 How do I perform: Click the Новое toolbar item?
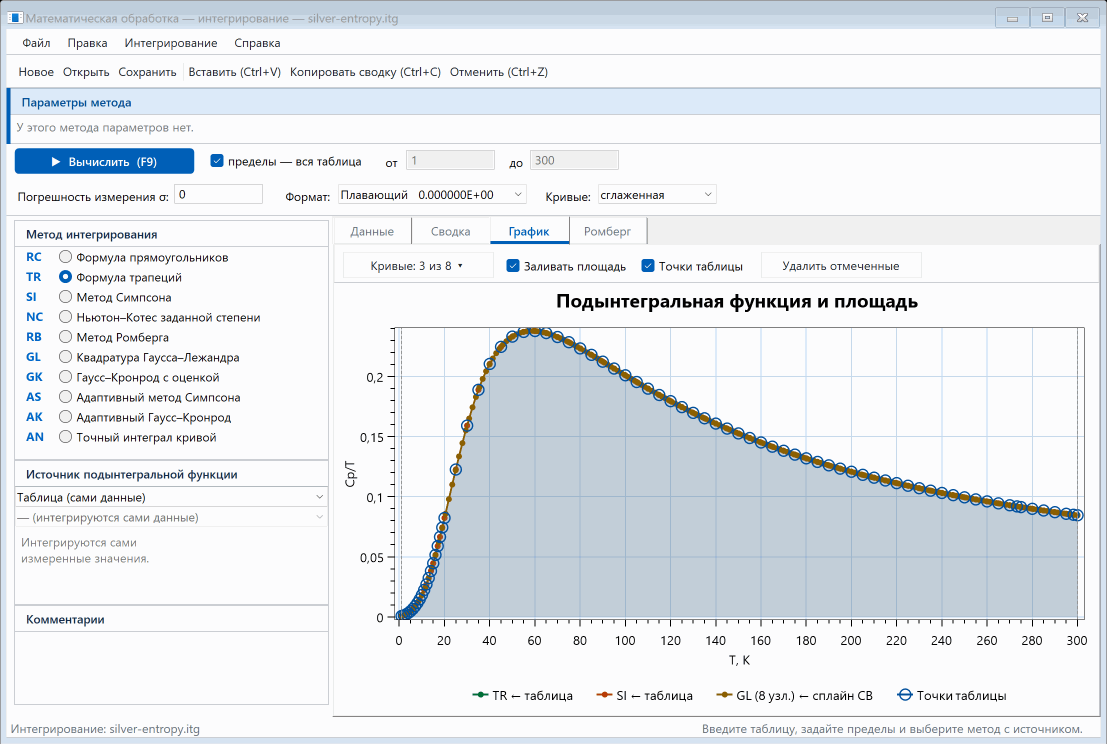36,72
